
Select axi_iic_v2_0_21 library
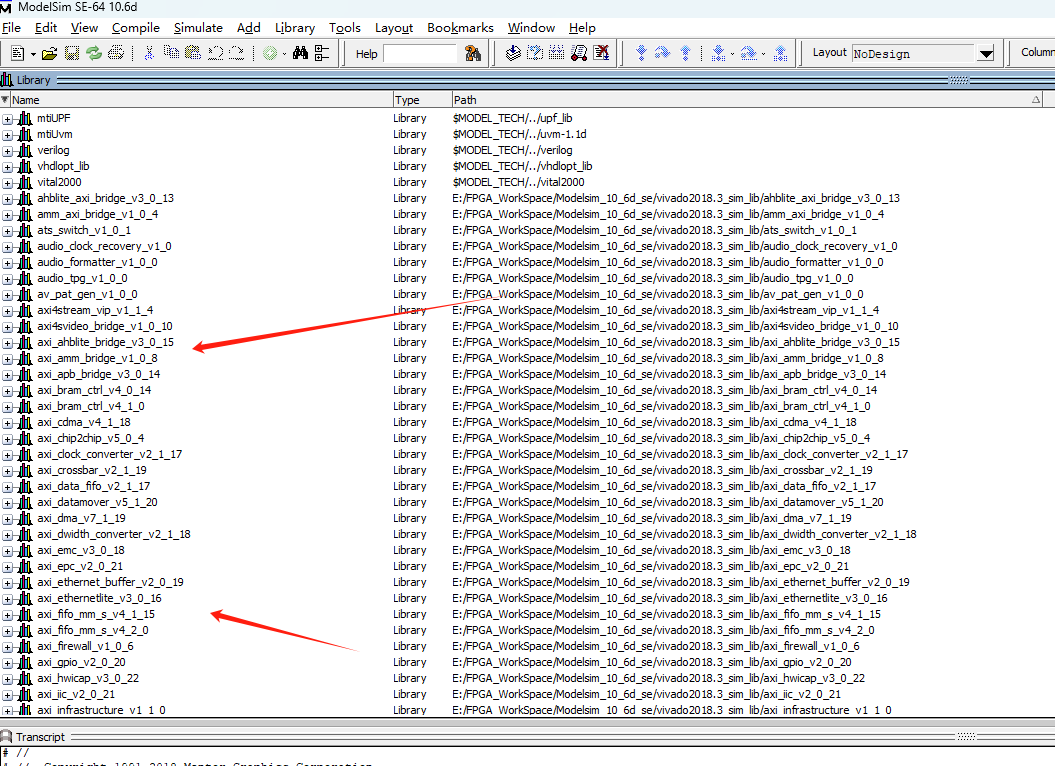(x=76, y=695)
